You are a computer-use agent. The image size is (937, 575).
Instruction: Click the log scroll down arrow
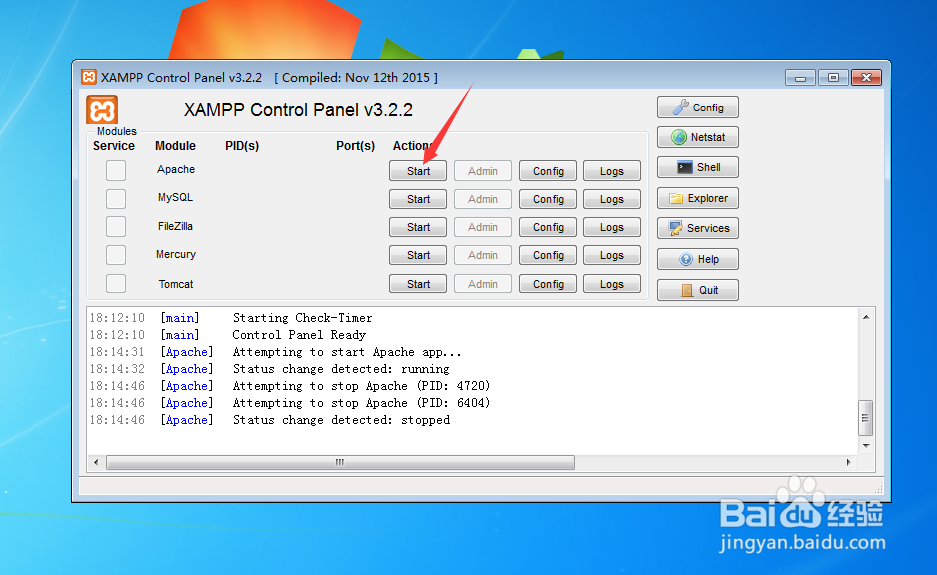866,446
